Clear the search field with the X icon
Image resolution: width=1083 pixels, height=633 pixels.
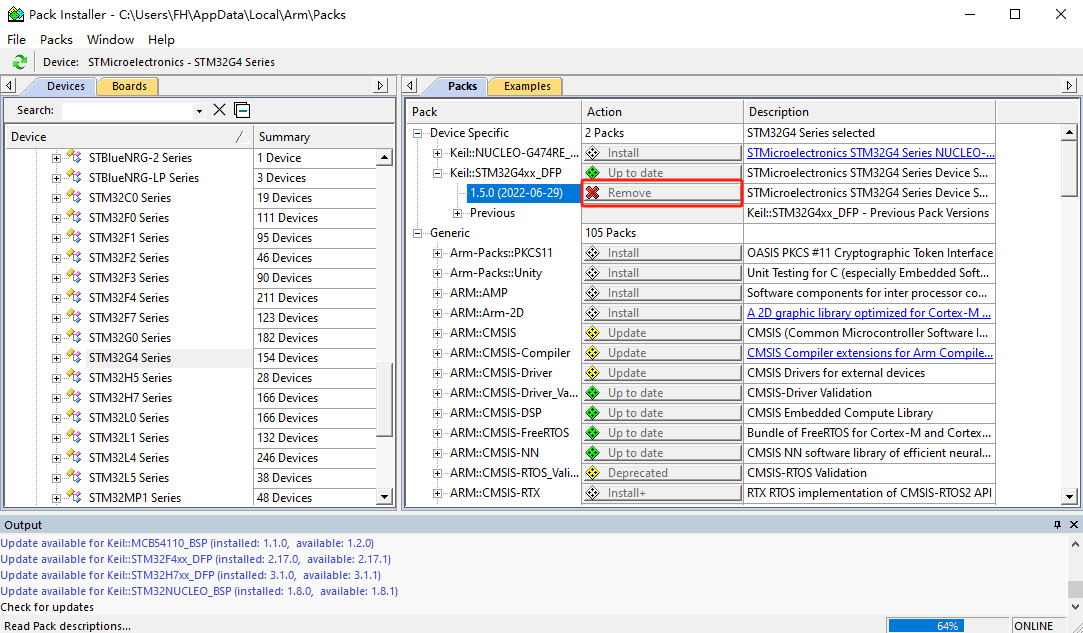(220, 110)
